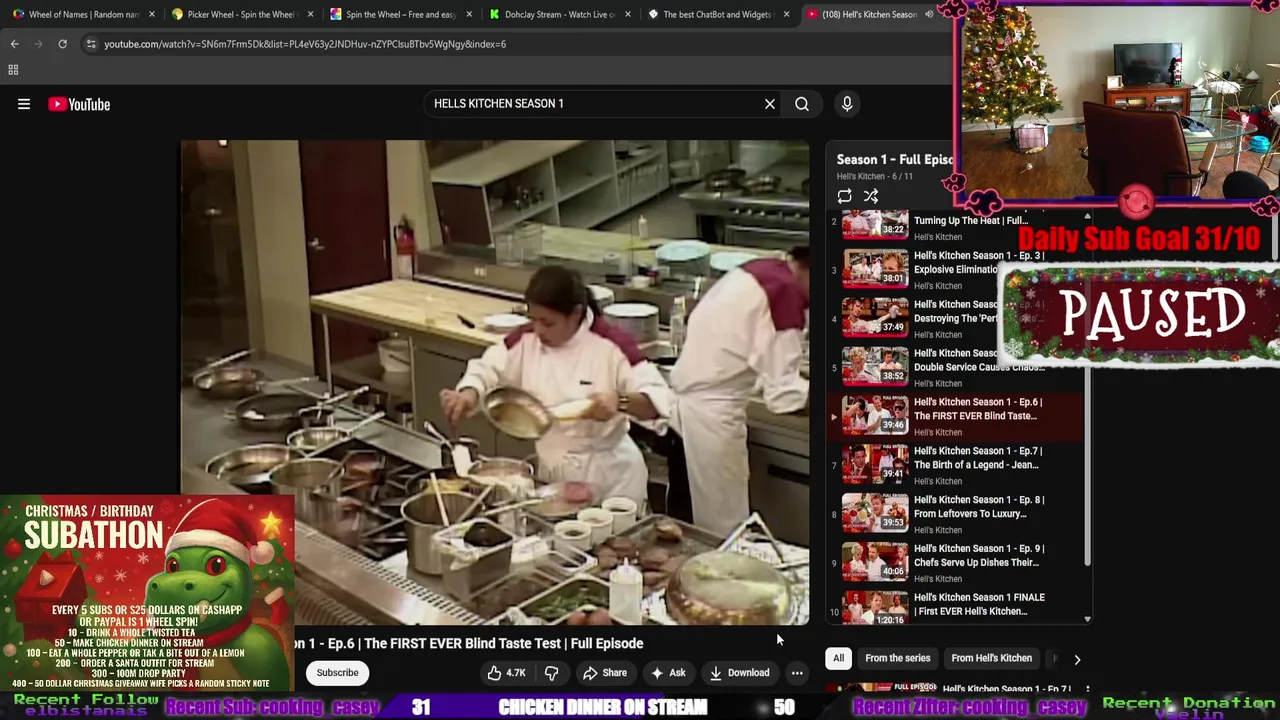This screenshot has height=720, width=1280.
Task: Ask about this video
Action: coord(668,673)
